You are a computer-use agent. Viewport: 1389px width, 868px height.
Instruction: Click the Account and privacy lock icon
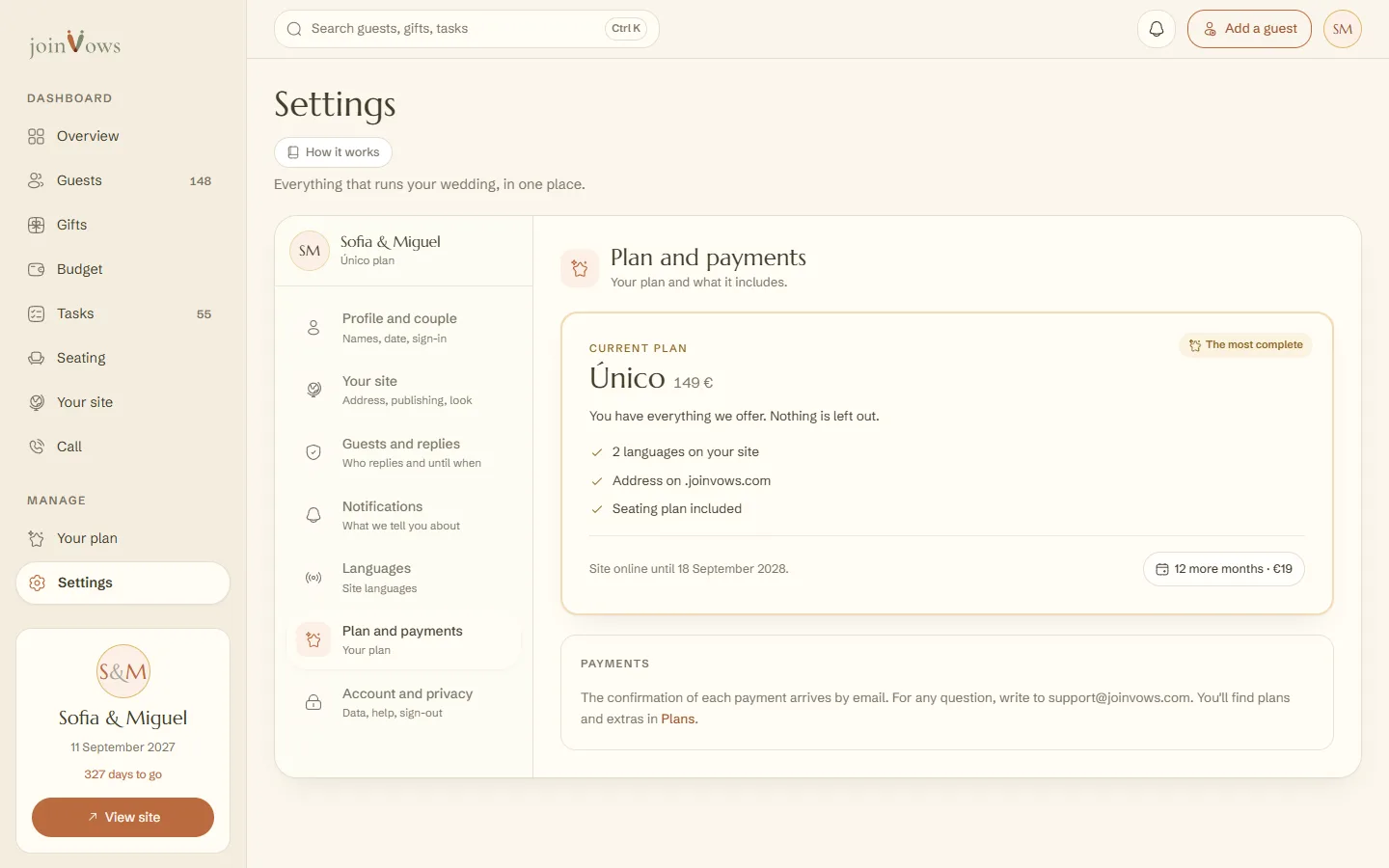313,702
